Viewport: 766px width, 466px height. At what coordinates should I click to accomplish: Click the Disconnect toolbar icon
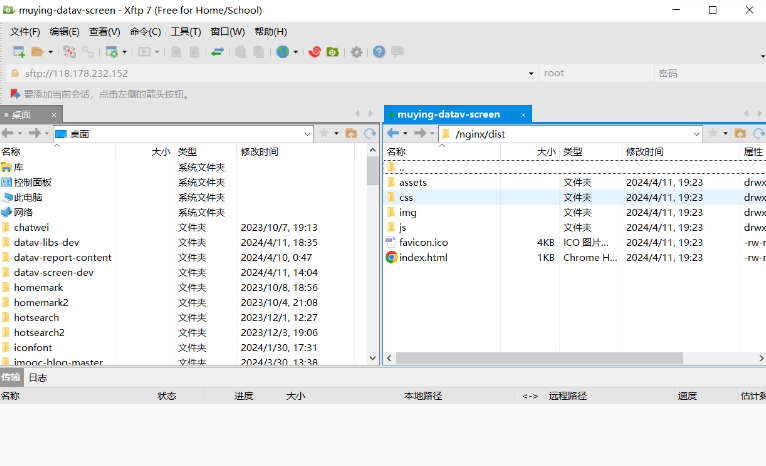[69, 51]
